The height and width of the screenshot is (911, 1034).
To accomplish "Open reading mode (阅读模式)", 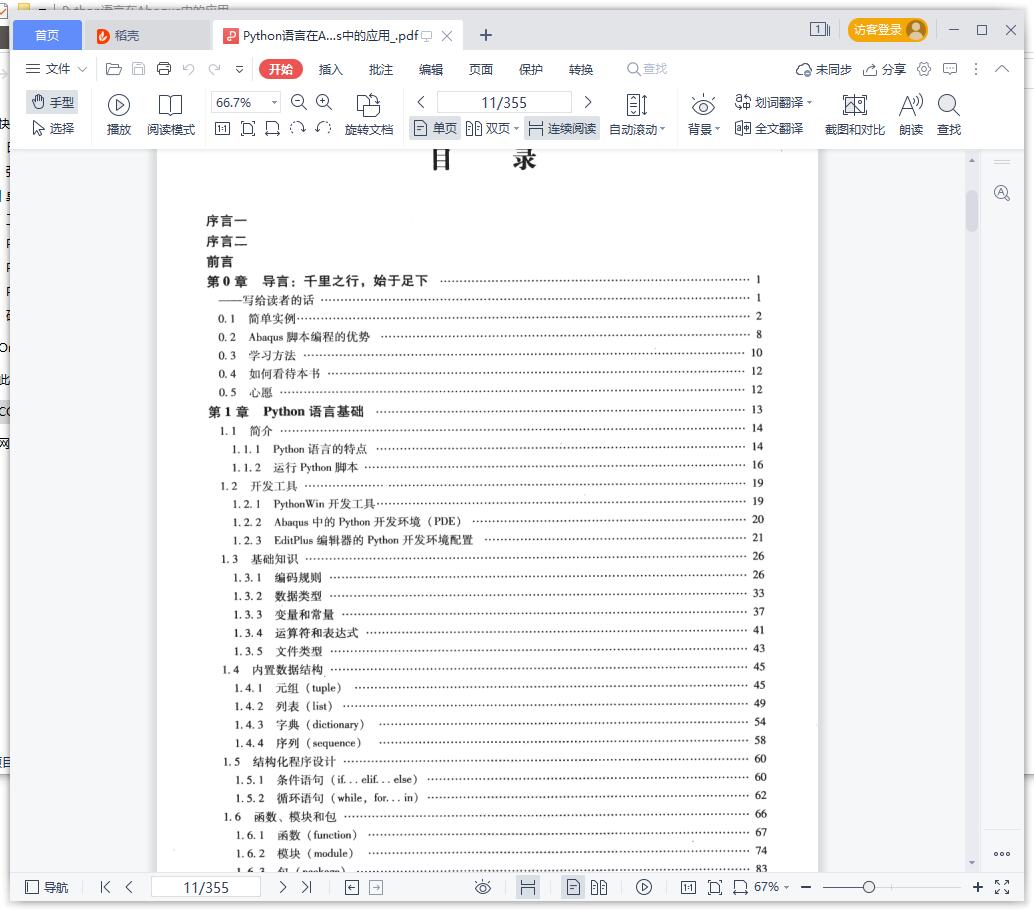I will point(171,115).
